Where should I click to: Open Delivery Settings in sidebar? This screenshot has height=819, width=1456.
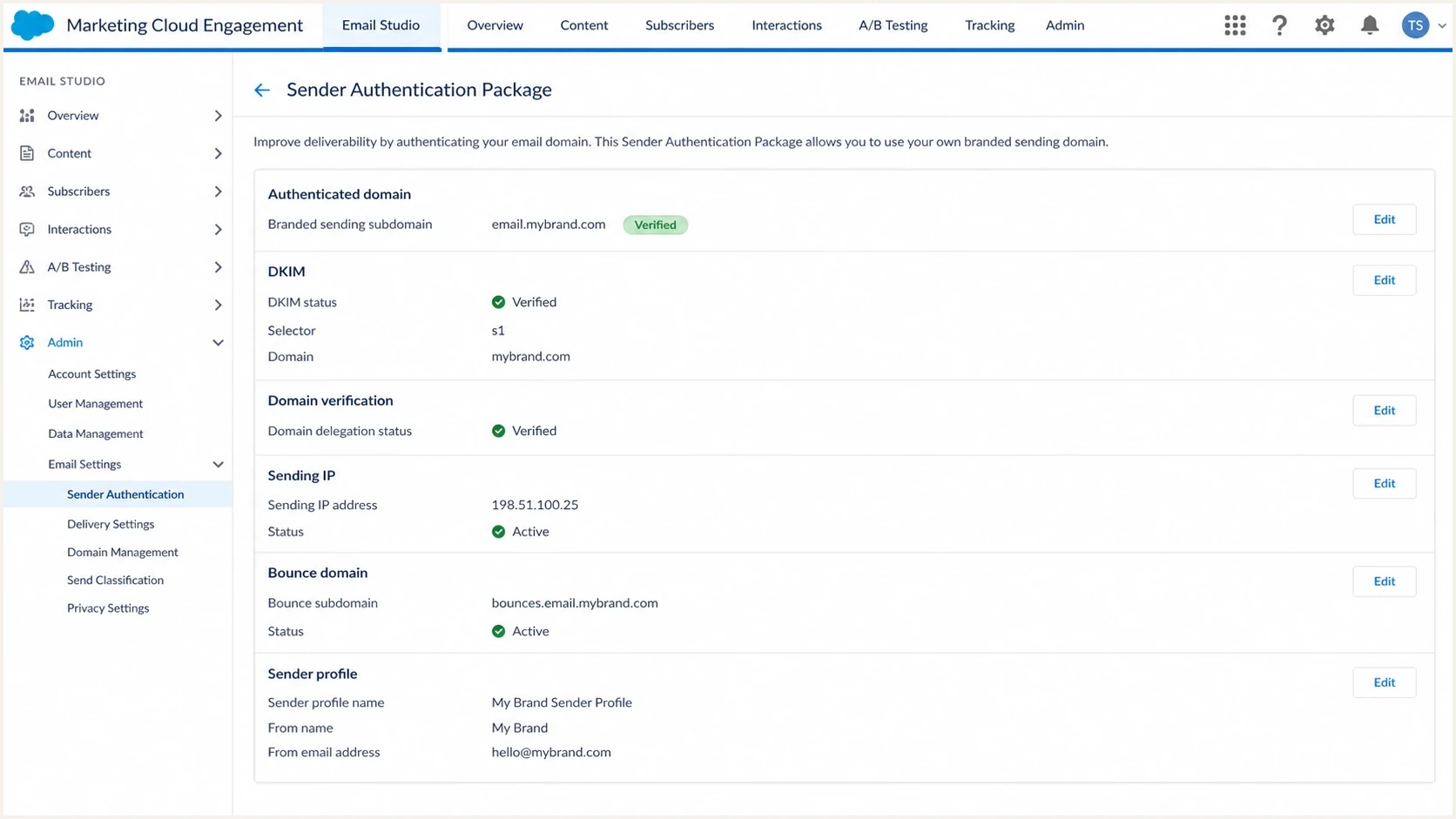tap(111, 524)
